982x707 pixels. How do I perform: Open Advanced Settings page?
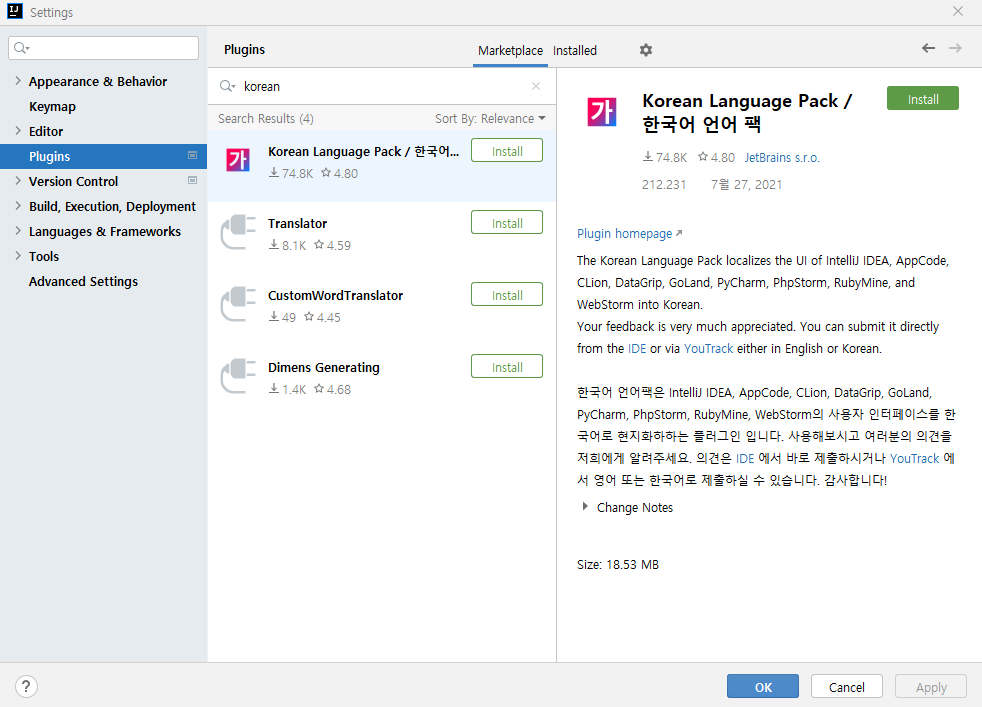(x=83, y=282)
